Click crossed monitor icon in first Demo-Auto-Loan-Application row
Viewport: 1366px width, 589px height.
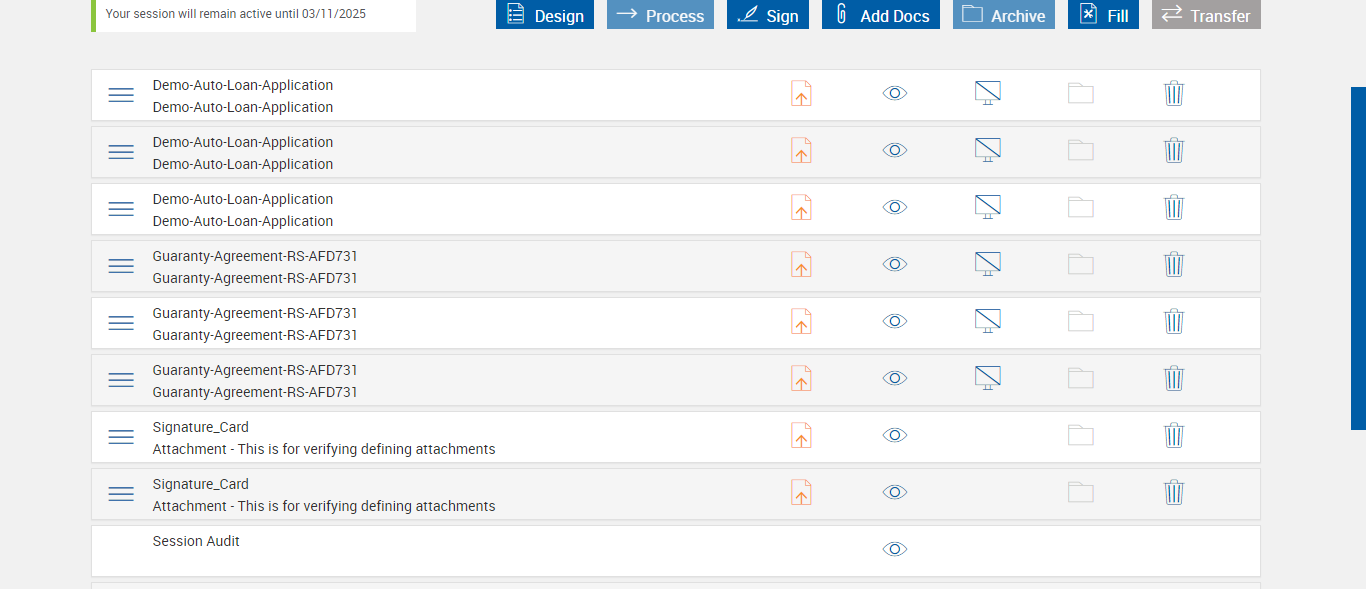[x=988, y=93]
